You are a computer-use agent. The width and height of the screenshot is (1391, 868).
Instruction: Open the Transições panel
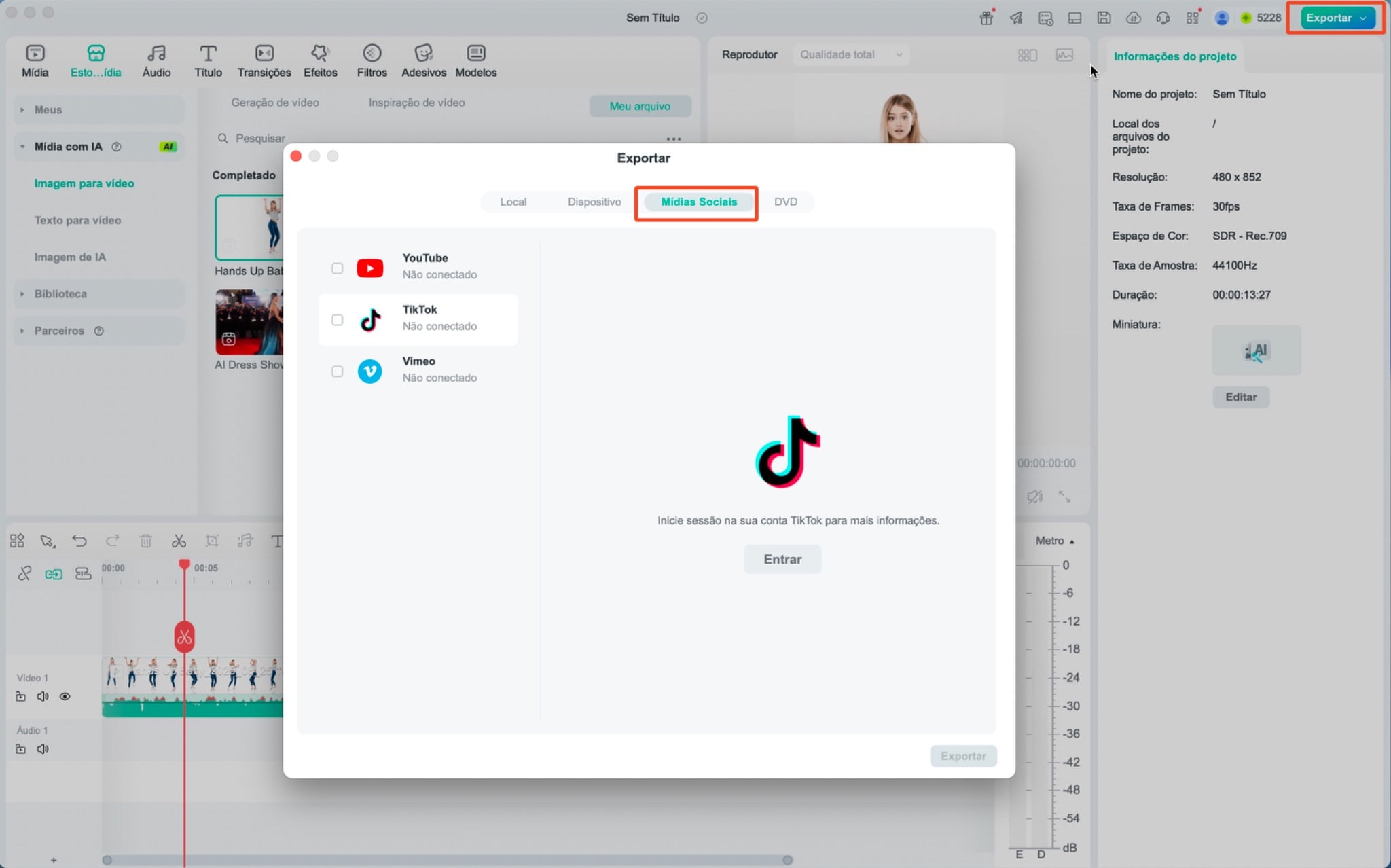tap(264, 60)
